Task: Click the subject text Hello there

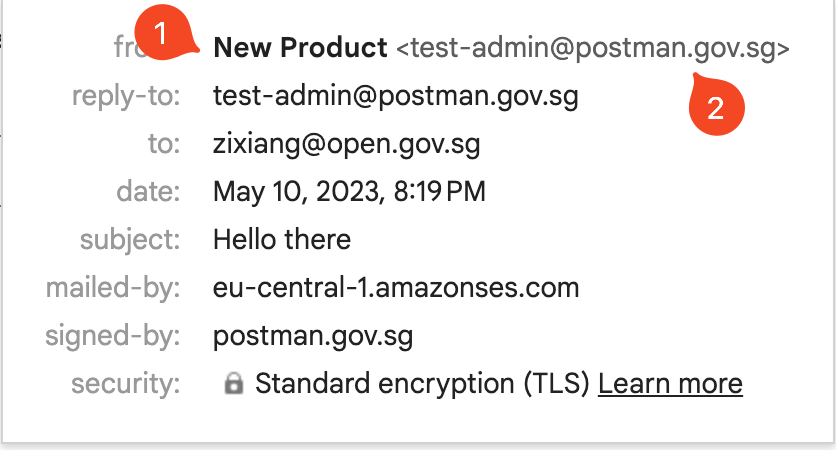Action: pos(282,239)
